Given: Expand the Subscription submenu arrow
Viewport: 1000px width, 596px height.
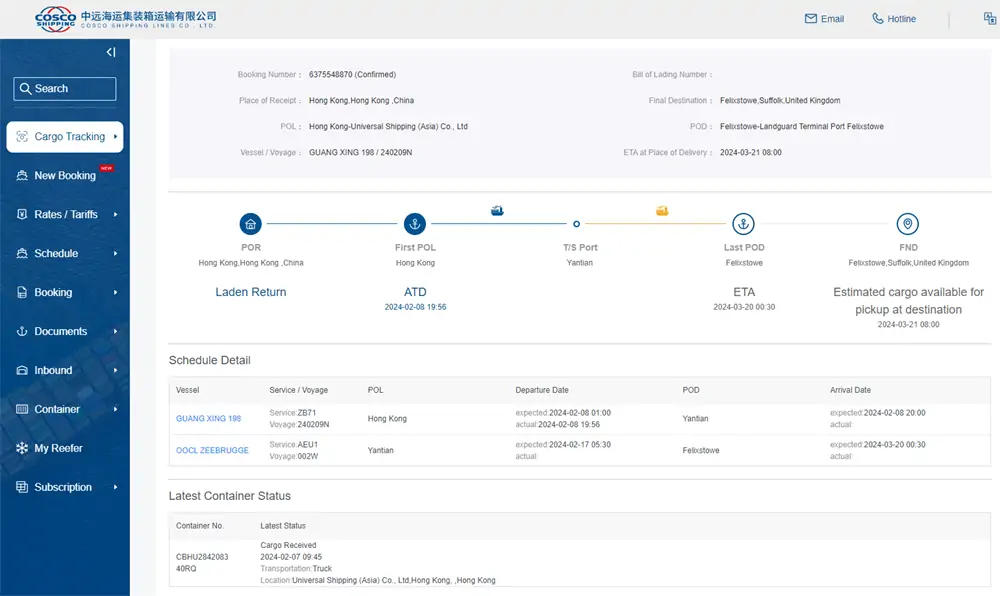Looking at the screenshot, I should (115, 486).
